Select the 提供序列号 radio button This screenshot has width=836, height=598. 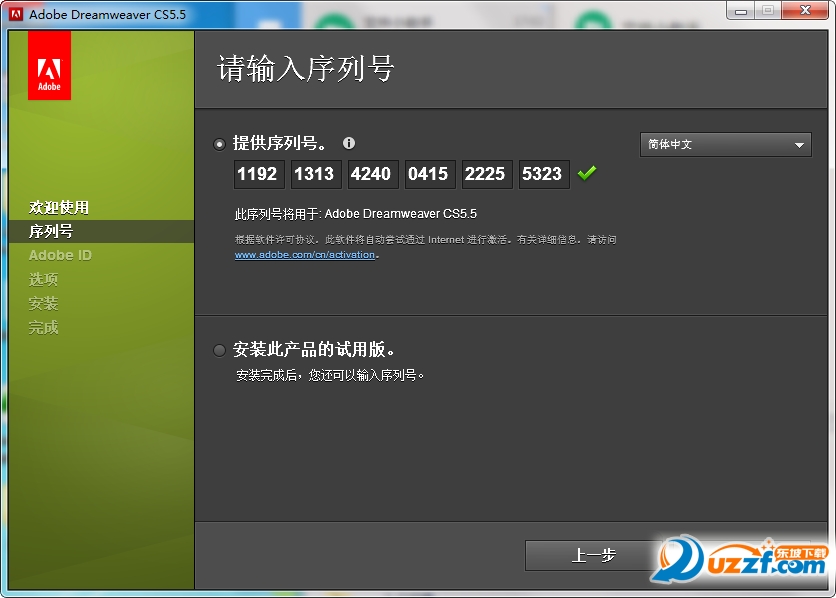click(219, 144)
